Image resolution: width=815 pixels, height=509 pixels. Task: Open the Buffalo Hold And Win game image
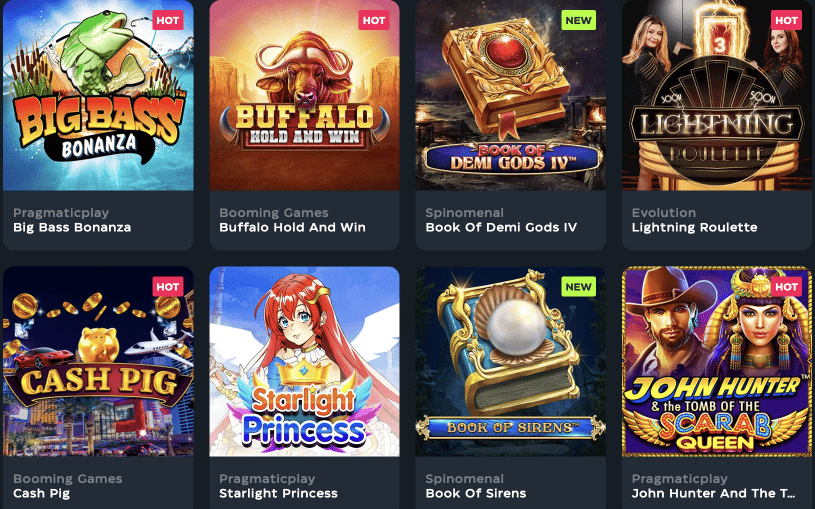point(305,95)
